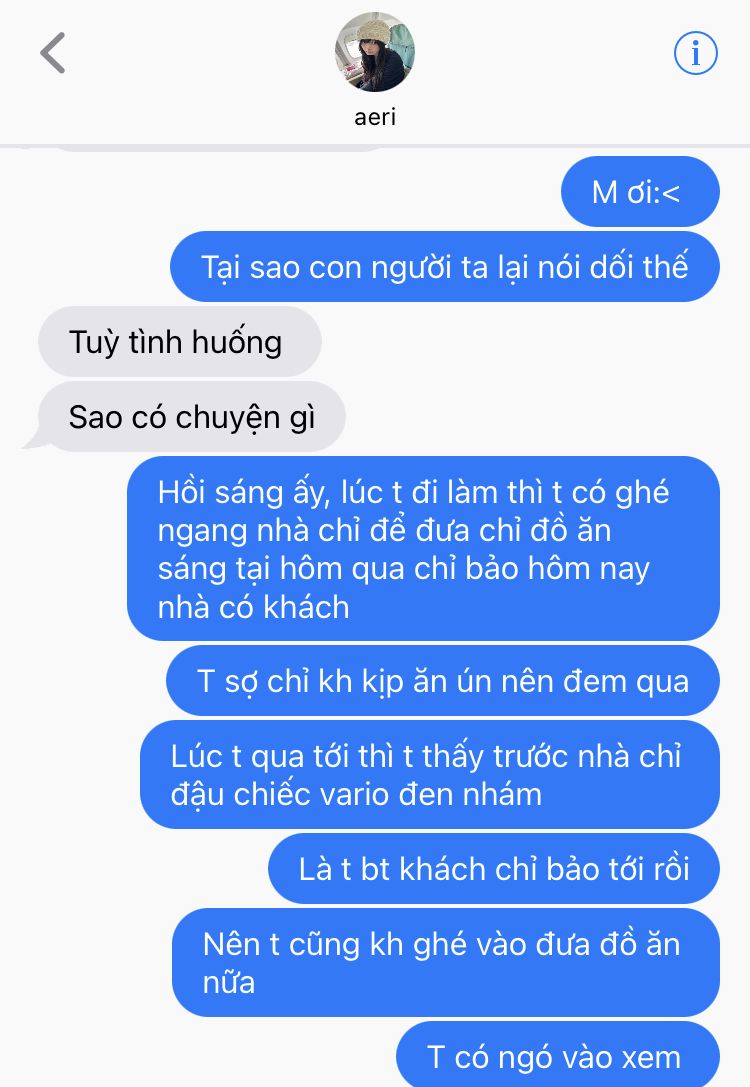Tap aeri's profile avatar photo
The image size is (750, 1087).
point(375,52)
